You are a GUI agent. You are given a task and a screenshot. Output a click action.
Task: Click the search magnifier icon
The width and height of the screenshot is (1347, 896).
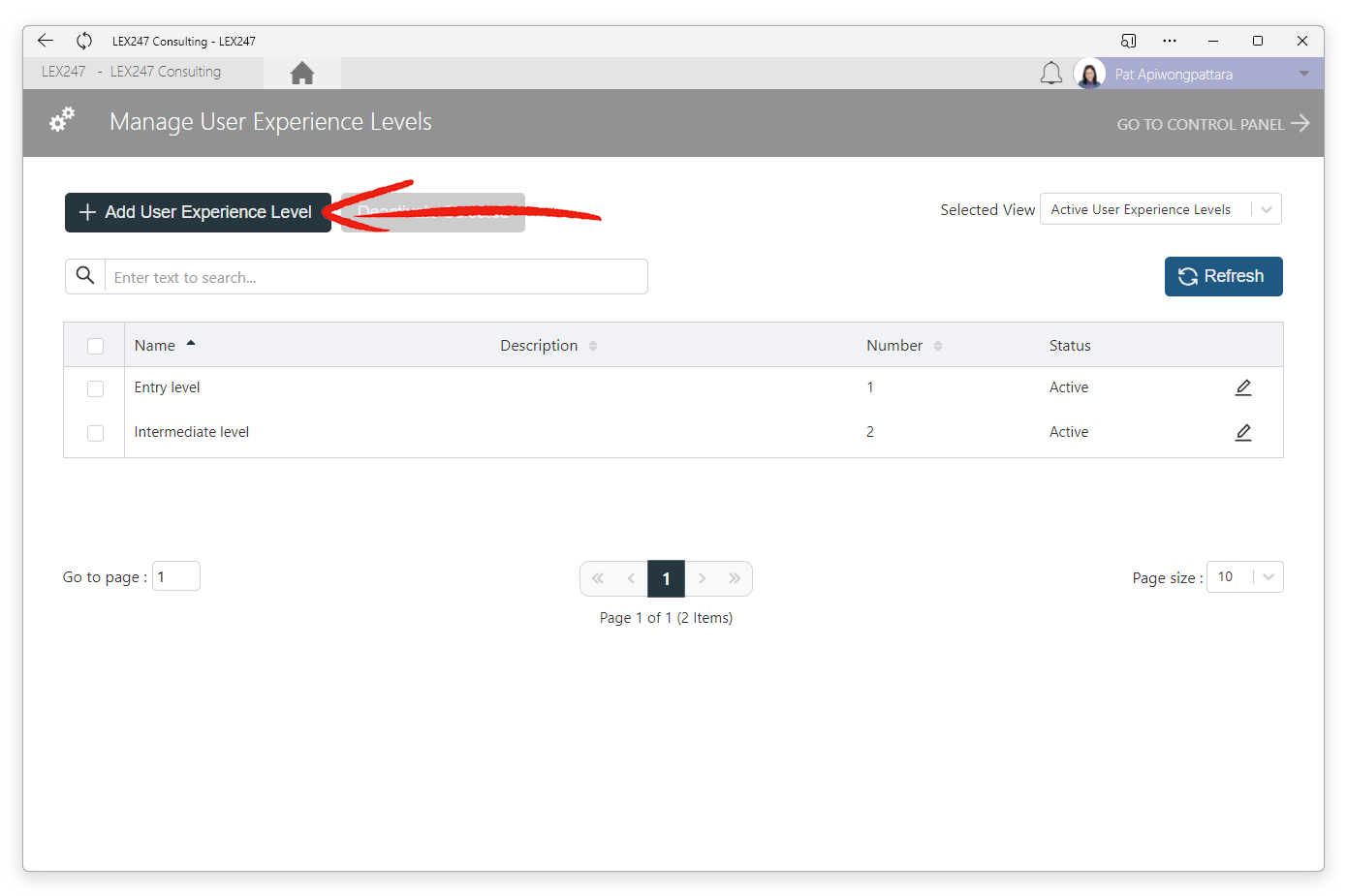tap(85, 276)
